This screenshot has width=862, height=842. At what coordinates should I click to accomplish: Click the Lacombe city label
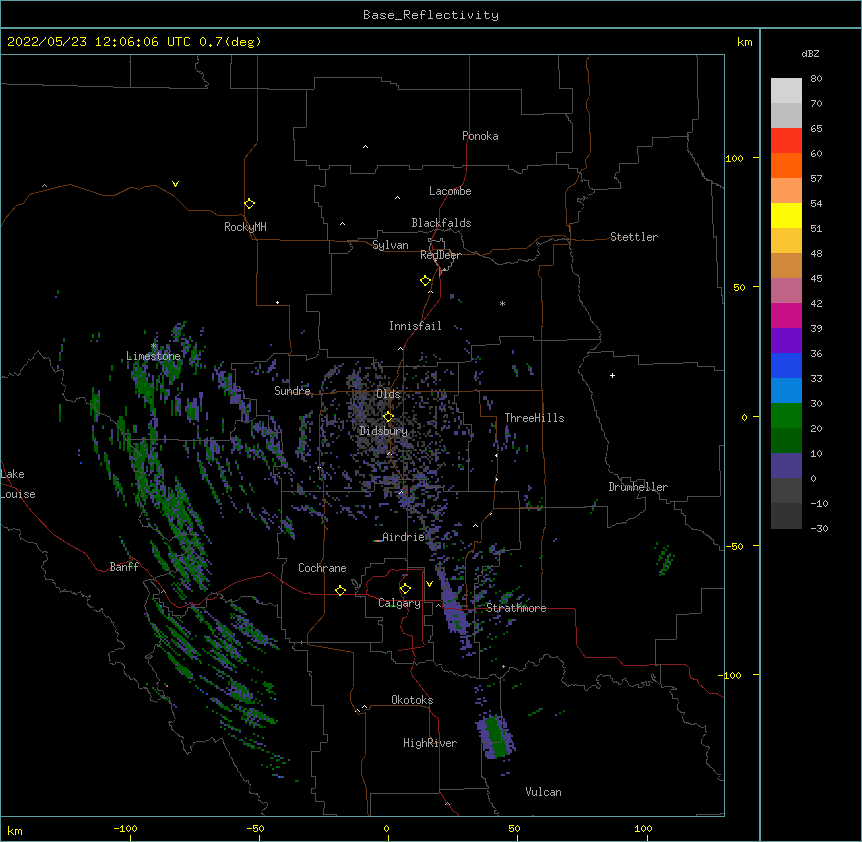[450, 191]
